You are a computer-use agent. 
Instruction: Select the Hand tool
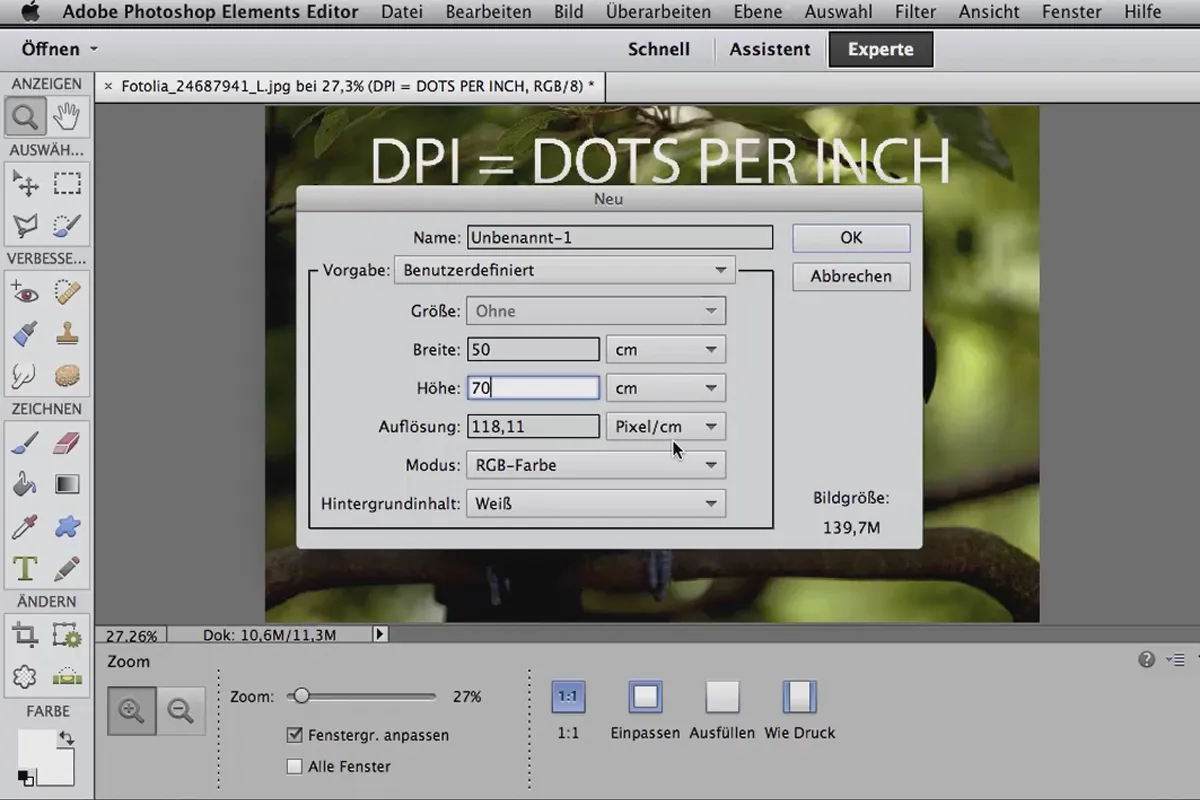point(67,117)
